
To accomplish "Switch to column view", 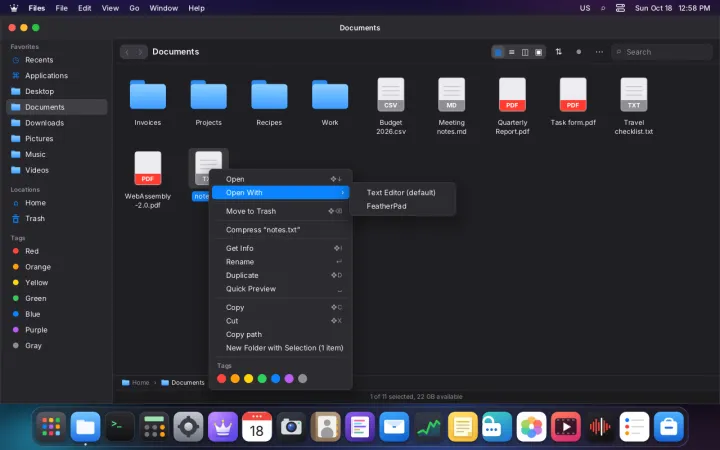I will [x=525, y=52].
